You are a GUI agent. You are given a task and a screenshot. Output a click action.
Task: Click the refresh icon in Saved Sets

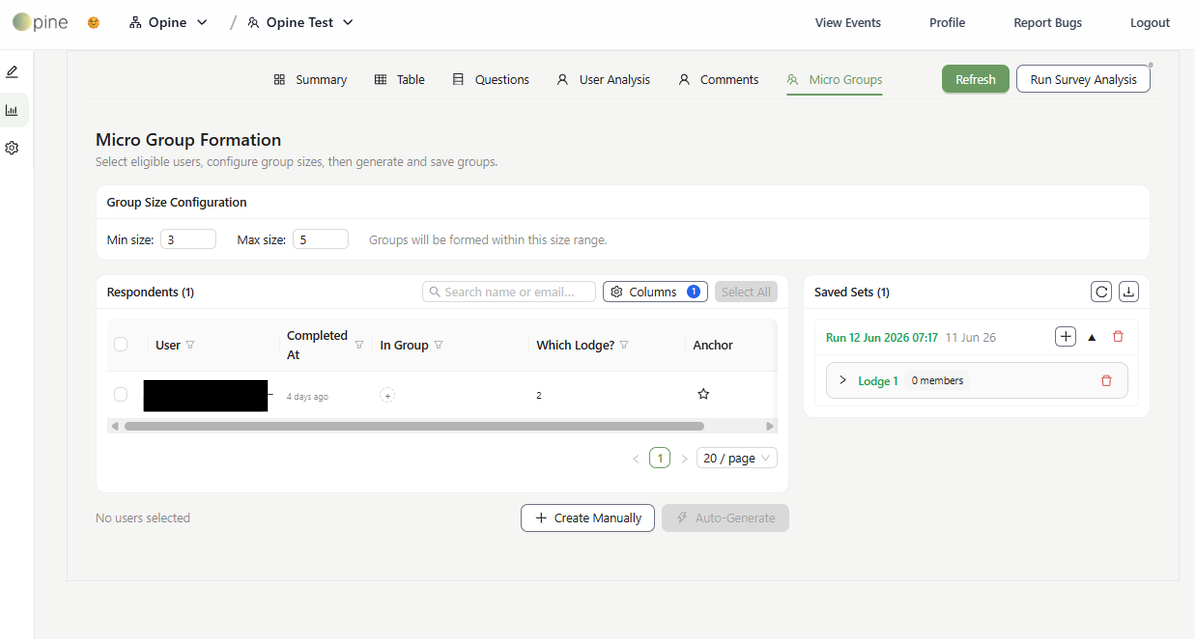[x=1100, y=291]
